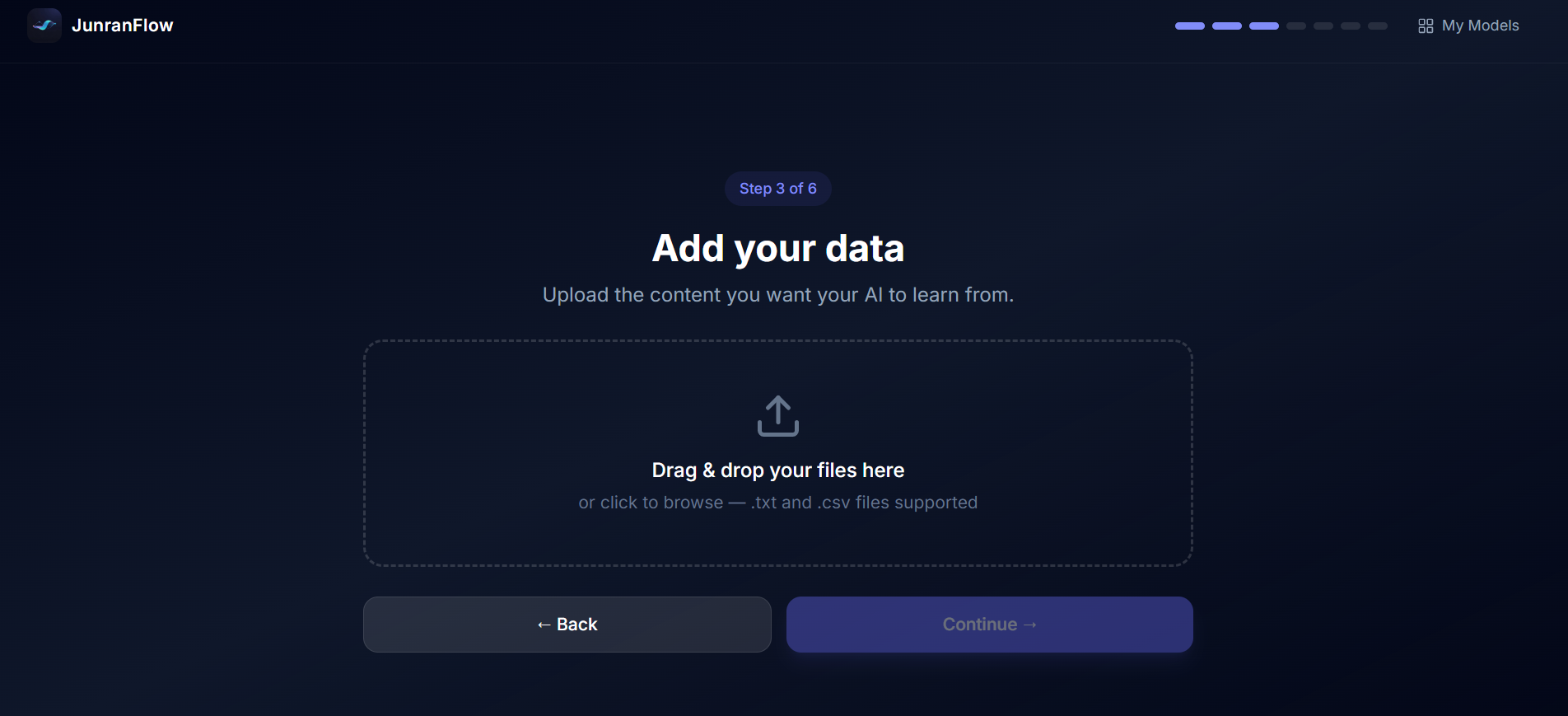The height and width of the screenshot is (716, 1568).
Task: Click the last unfilled progress segment
Action: pos(1378,26)
